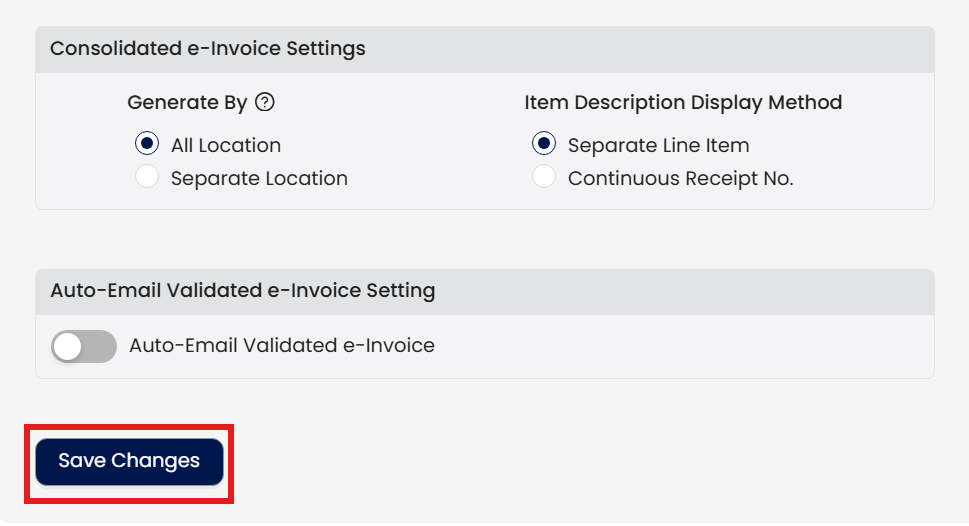This screenshot has height=526, width=969.
Task: Select the All Location radio button
Action: tap(147, 144)
